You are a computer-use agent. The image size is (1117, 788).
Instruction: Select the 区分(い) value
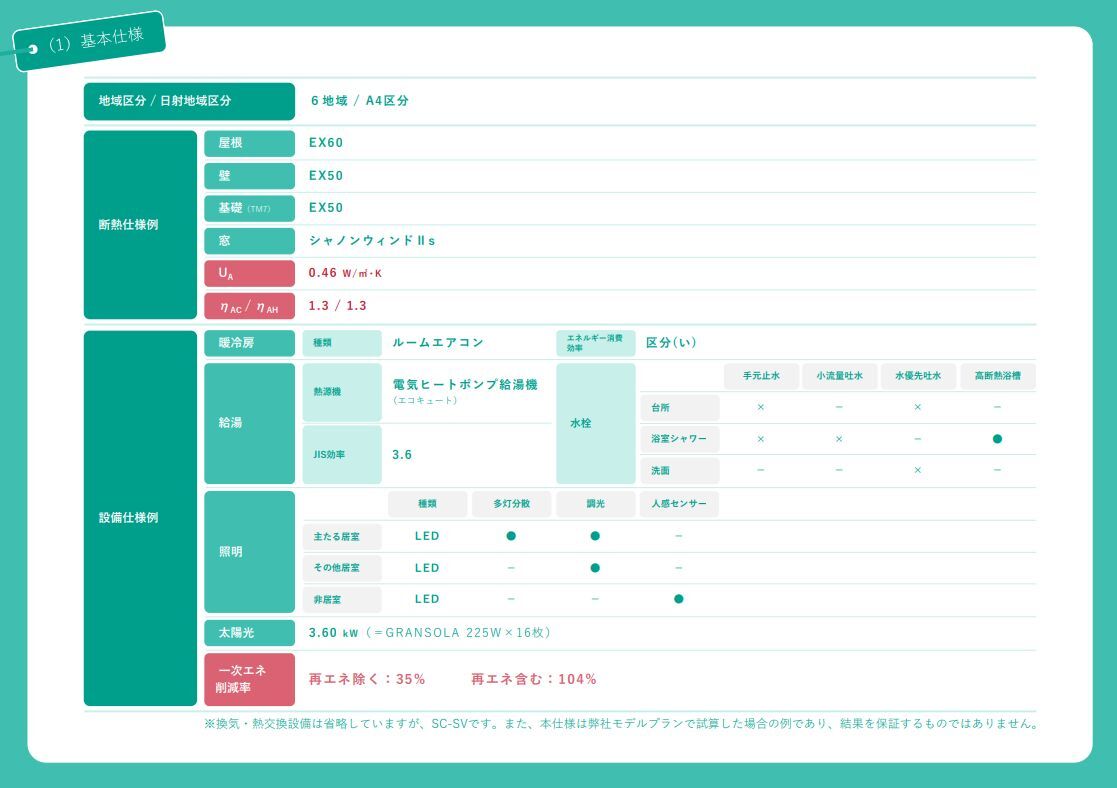coord(671,343)
